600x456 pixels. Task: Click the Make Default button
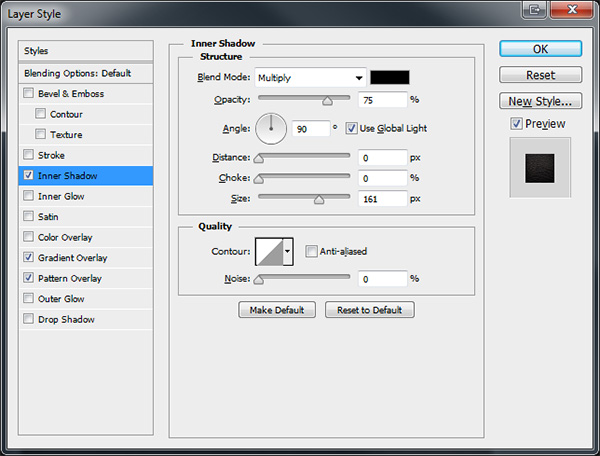[277, 310]
